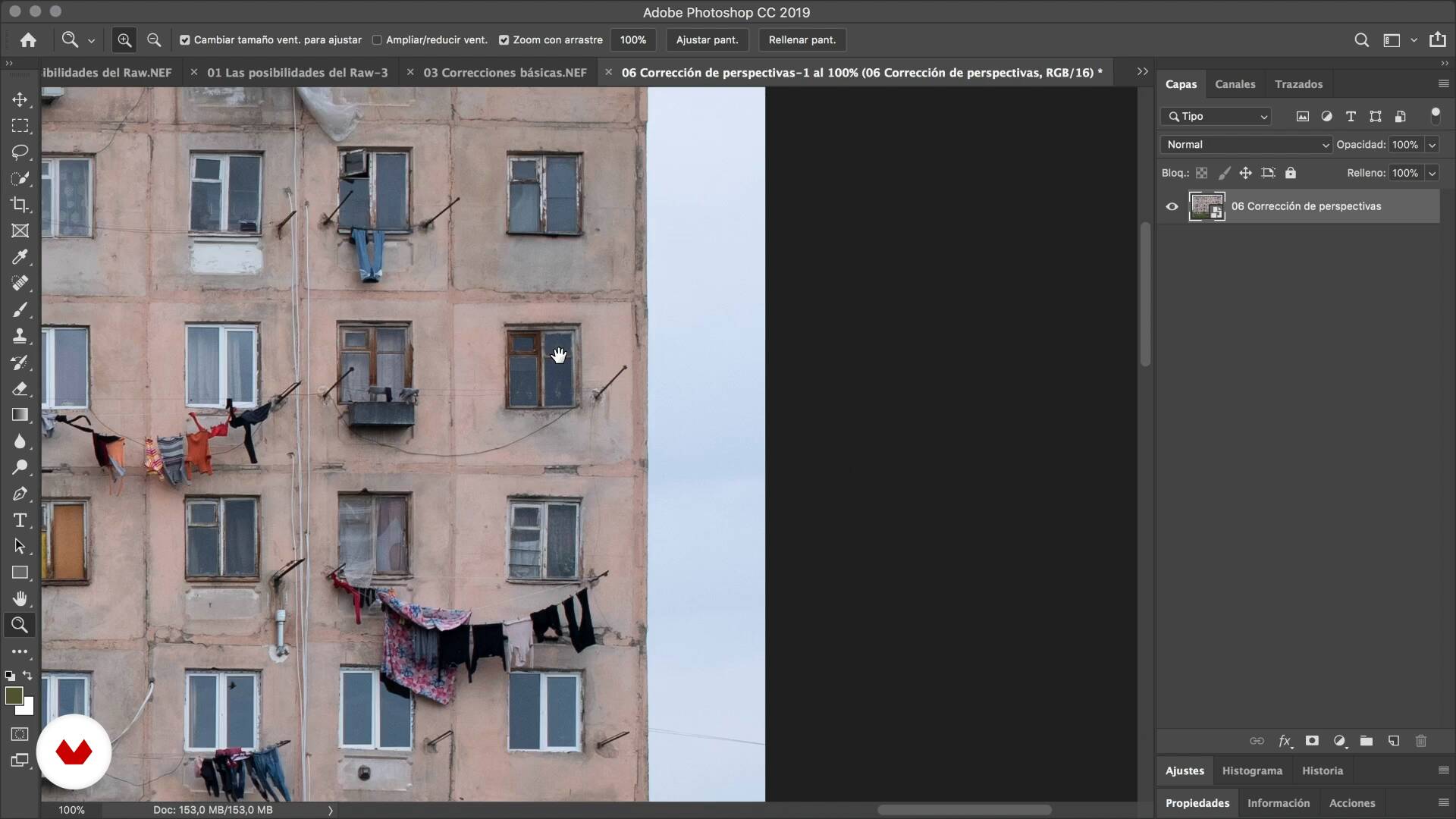The height and width of the screenshot is (819, 1456).
Task: Activate Zoom In mode in options bar
Action: coord(124,40)
